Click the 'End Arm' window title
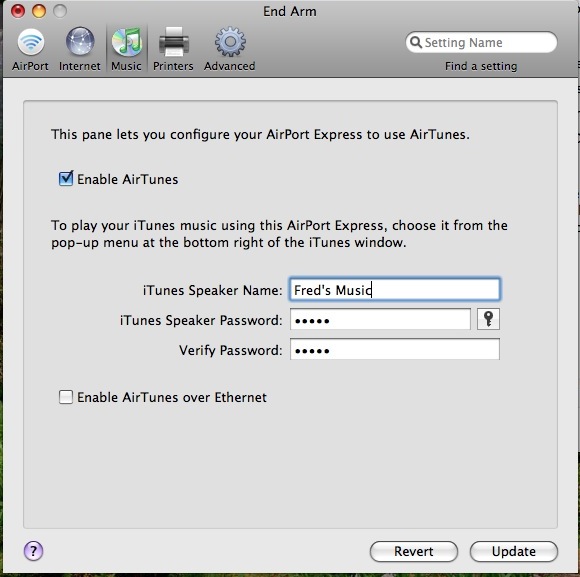This screenshot has height=577, width=580. pyautogui.click(x=290, y=11)
